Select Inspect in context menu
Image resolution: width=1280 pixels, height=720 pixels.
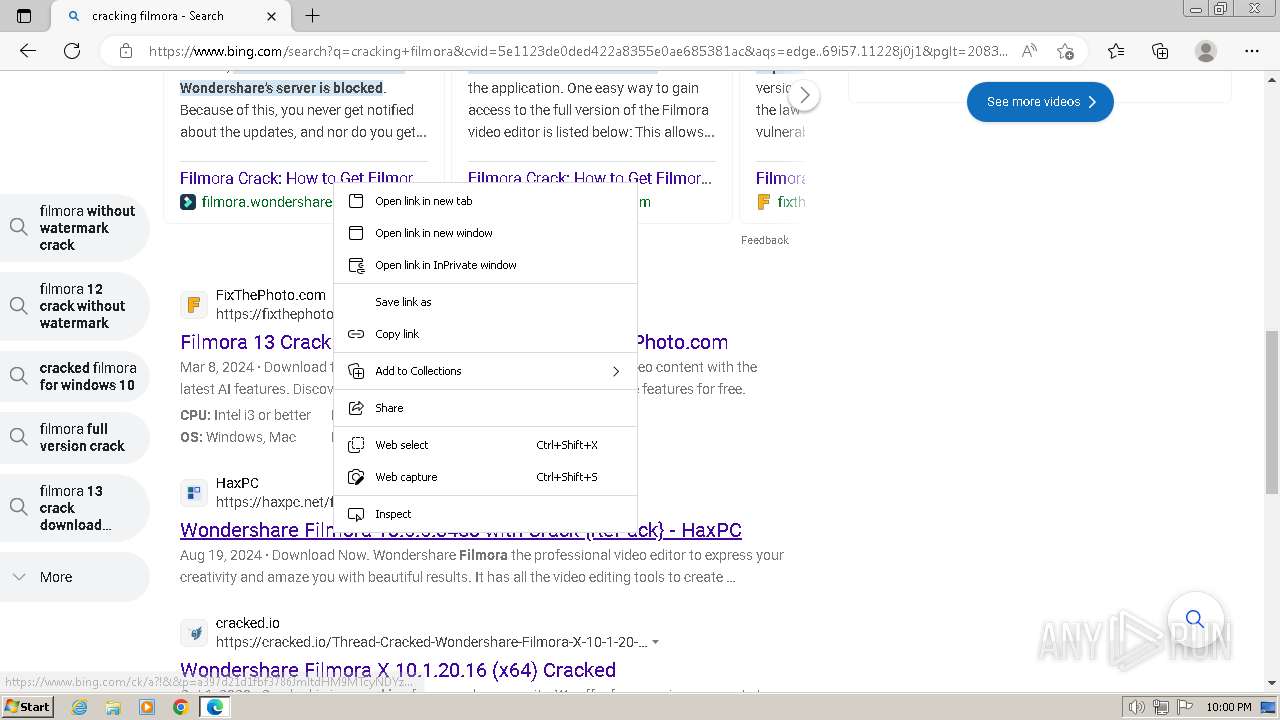click(485, 514)
